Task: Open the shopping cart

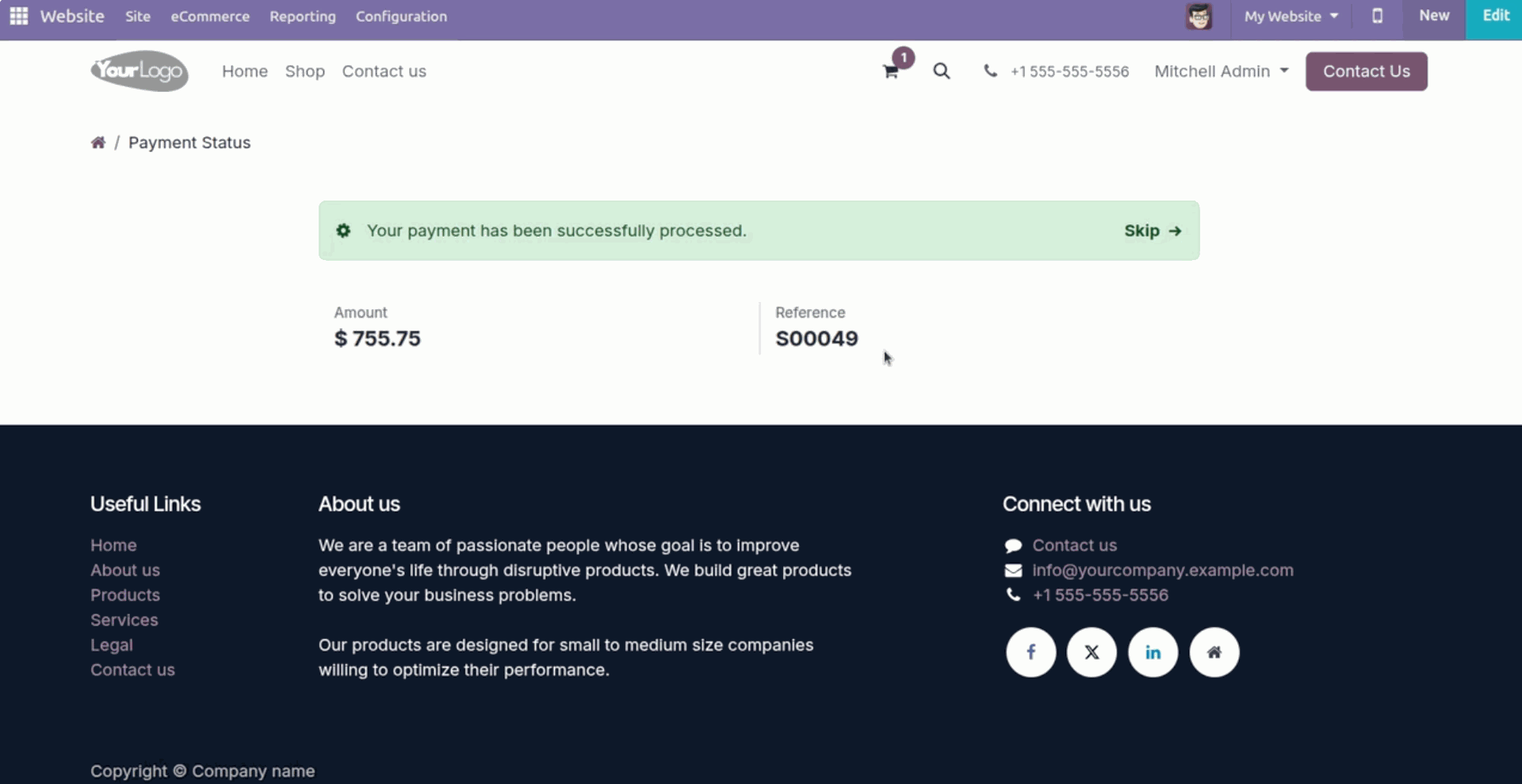Action: tap(891, 71)
